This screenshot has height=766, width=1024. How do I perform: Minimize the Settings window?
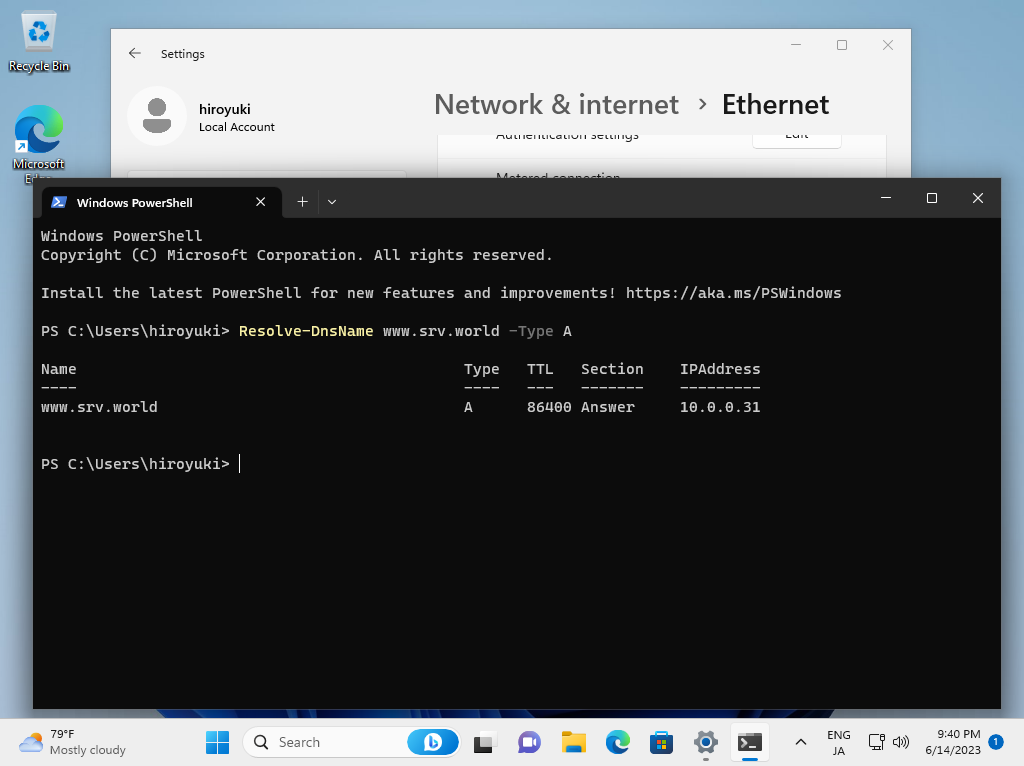pyautogui.click(x=795, y=45)
